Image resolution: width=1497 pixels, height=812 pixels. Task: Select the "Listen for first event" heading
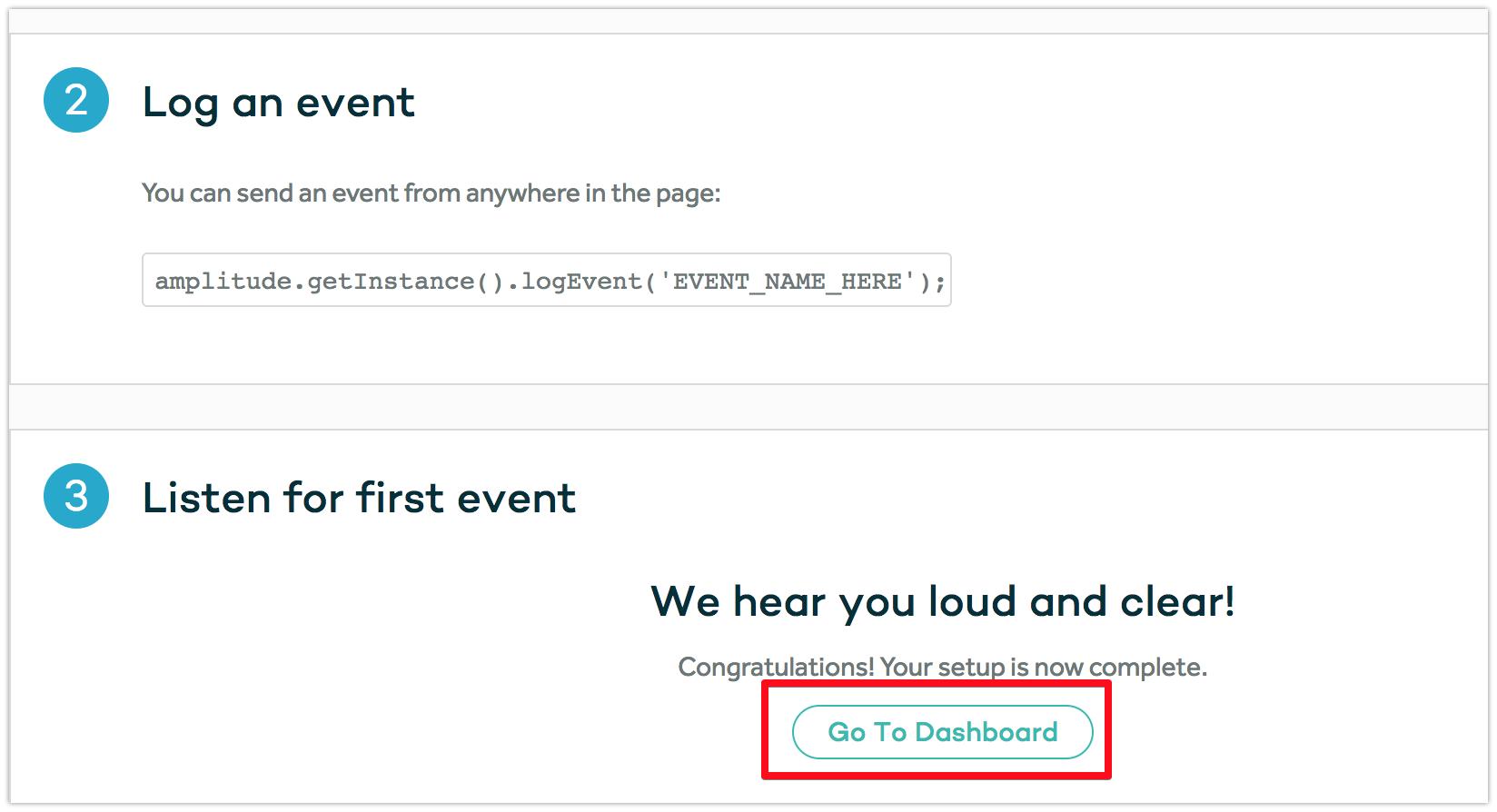[359, 498]
